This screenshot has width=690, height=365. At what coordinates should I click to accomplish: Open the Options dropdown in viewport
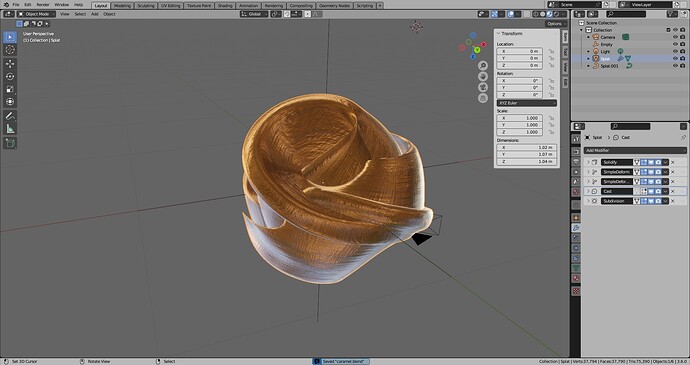[556, 24]
